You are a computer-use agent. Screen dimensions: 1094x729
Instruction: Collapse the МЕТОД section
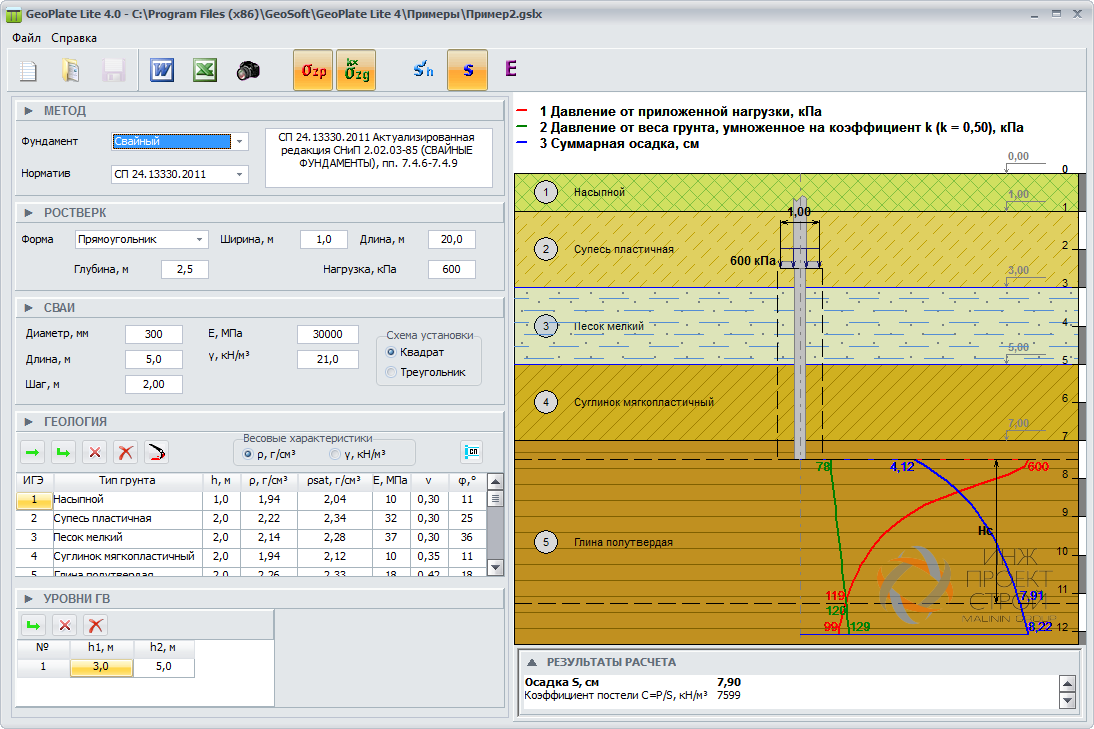(29, 111)
